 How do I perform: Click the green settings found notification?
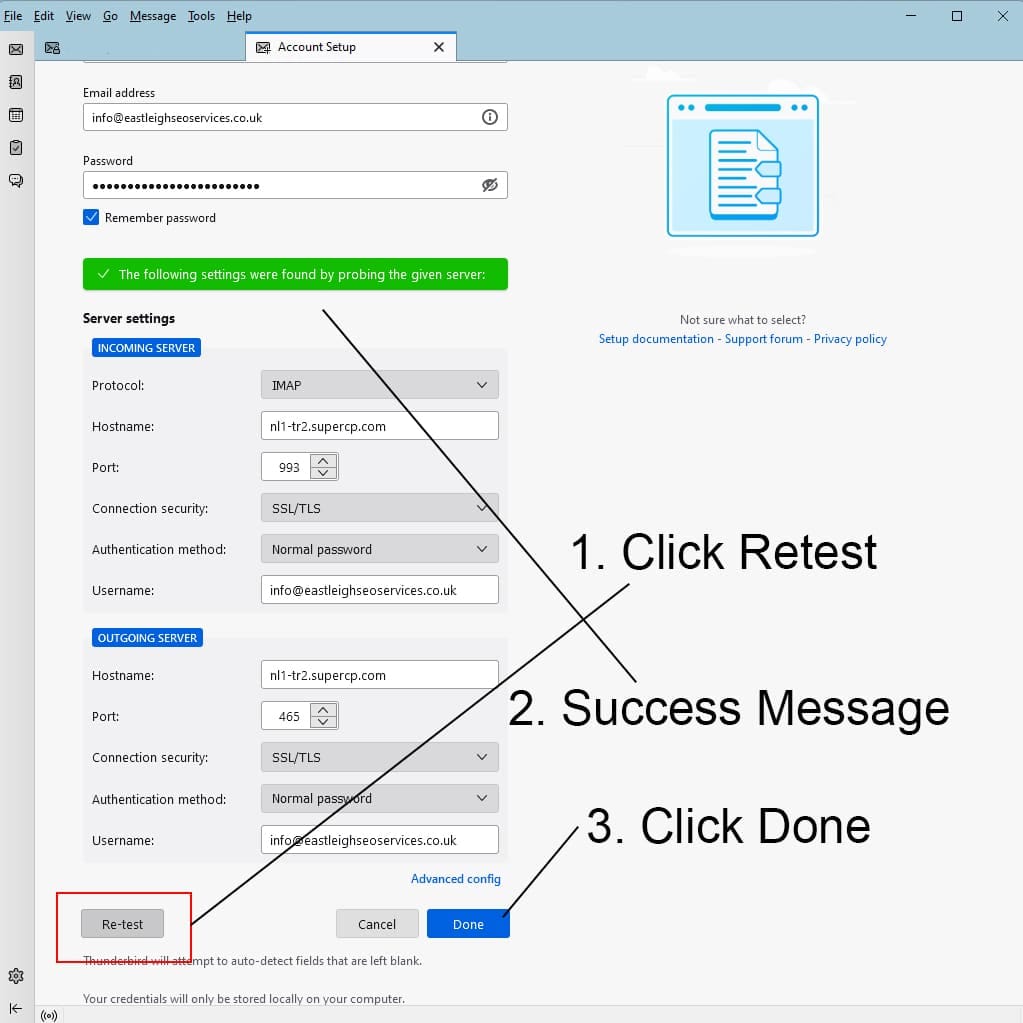tap(295, 274)
